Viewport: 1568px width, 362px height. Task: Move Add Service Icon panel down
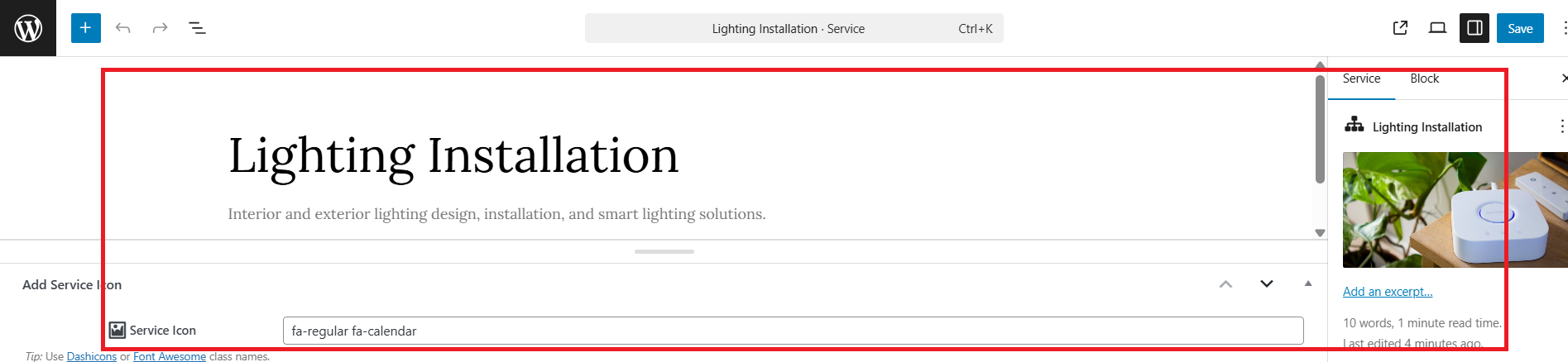tap(1266, 284)
